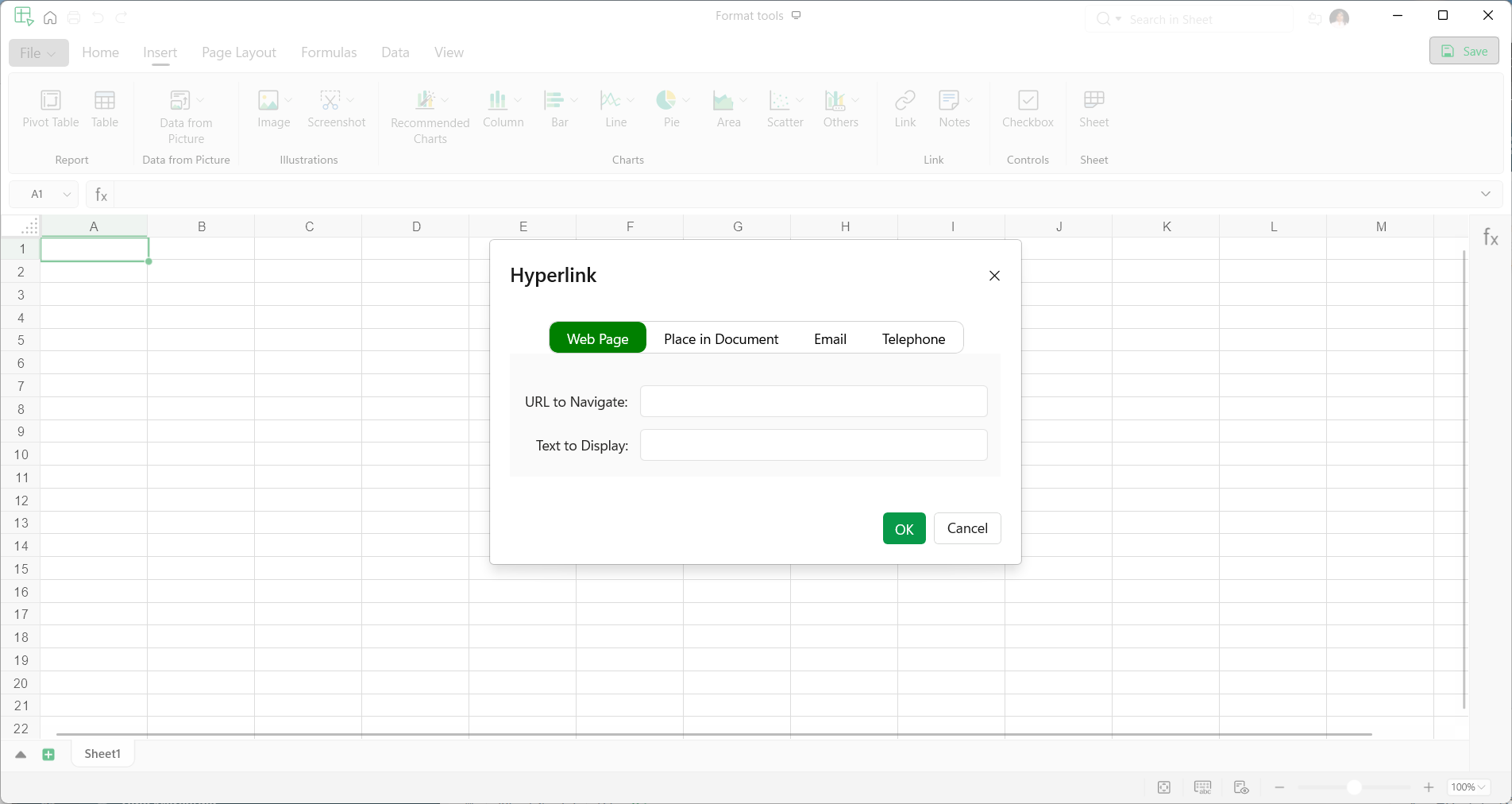Open the A1 name box dropdown
Image resolution: width=1512 pixels, height=804 pixels.
pyautogui.click(x=67, y=194)
